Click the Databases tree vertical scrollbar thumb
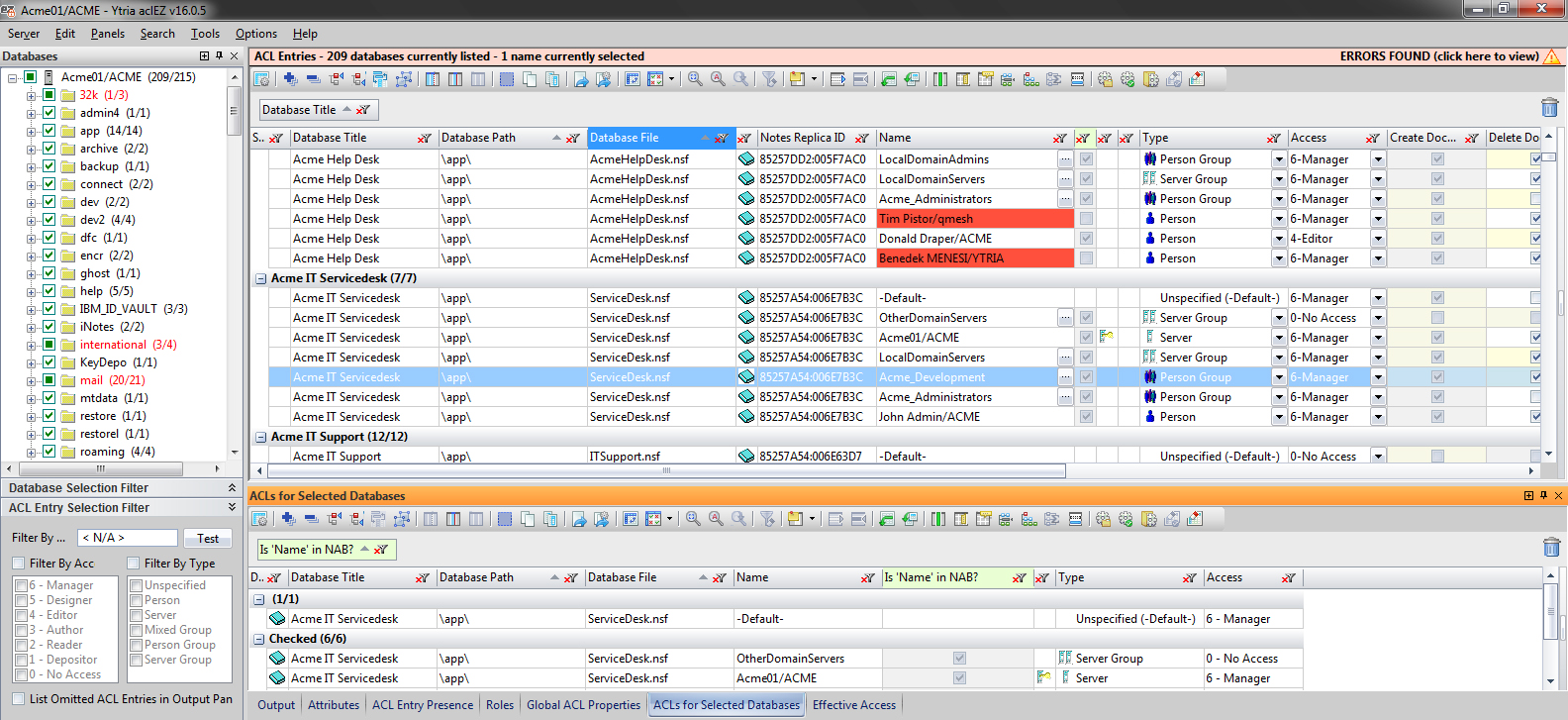This screenshot has height=720, width=1568. pyautogui.click(x=234, y=110)
